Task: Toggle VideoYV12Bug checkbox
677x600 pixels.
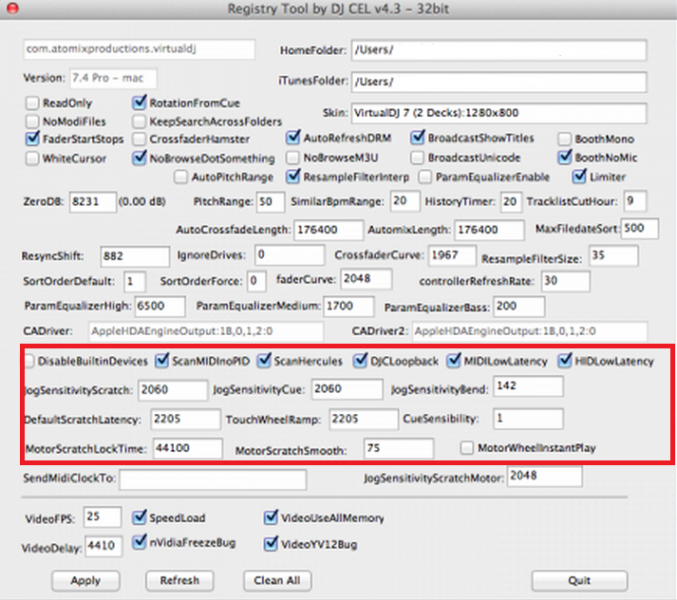Action: click(271, 543)
